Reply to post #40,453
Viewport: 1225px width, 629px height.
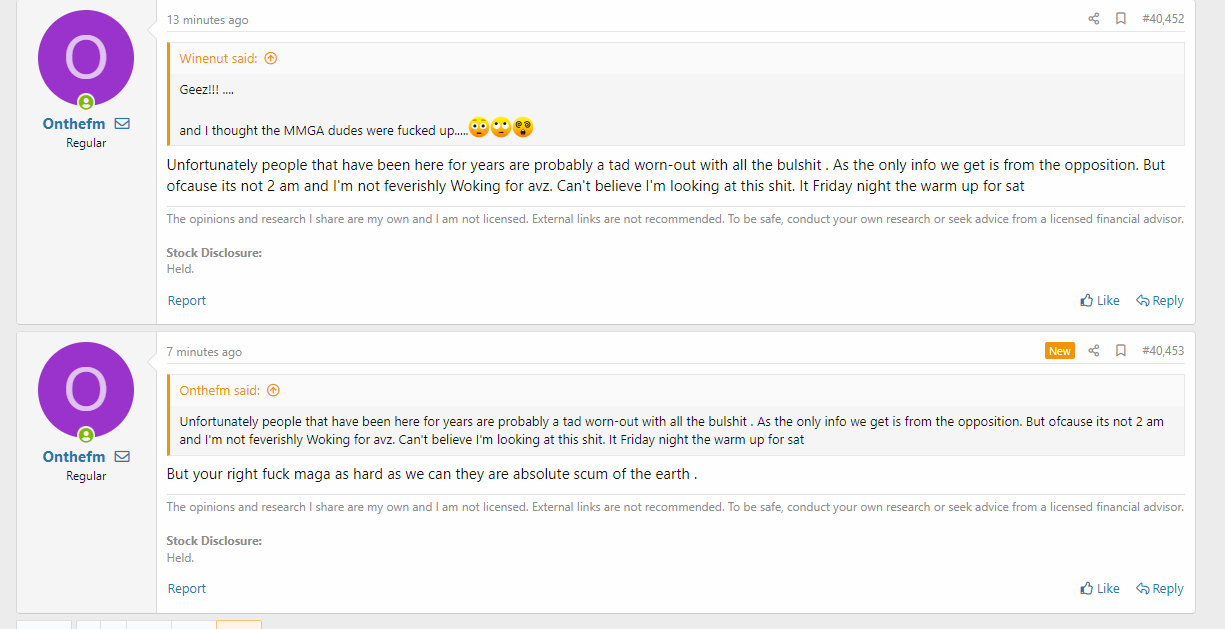(1160, 589)
